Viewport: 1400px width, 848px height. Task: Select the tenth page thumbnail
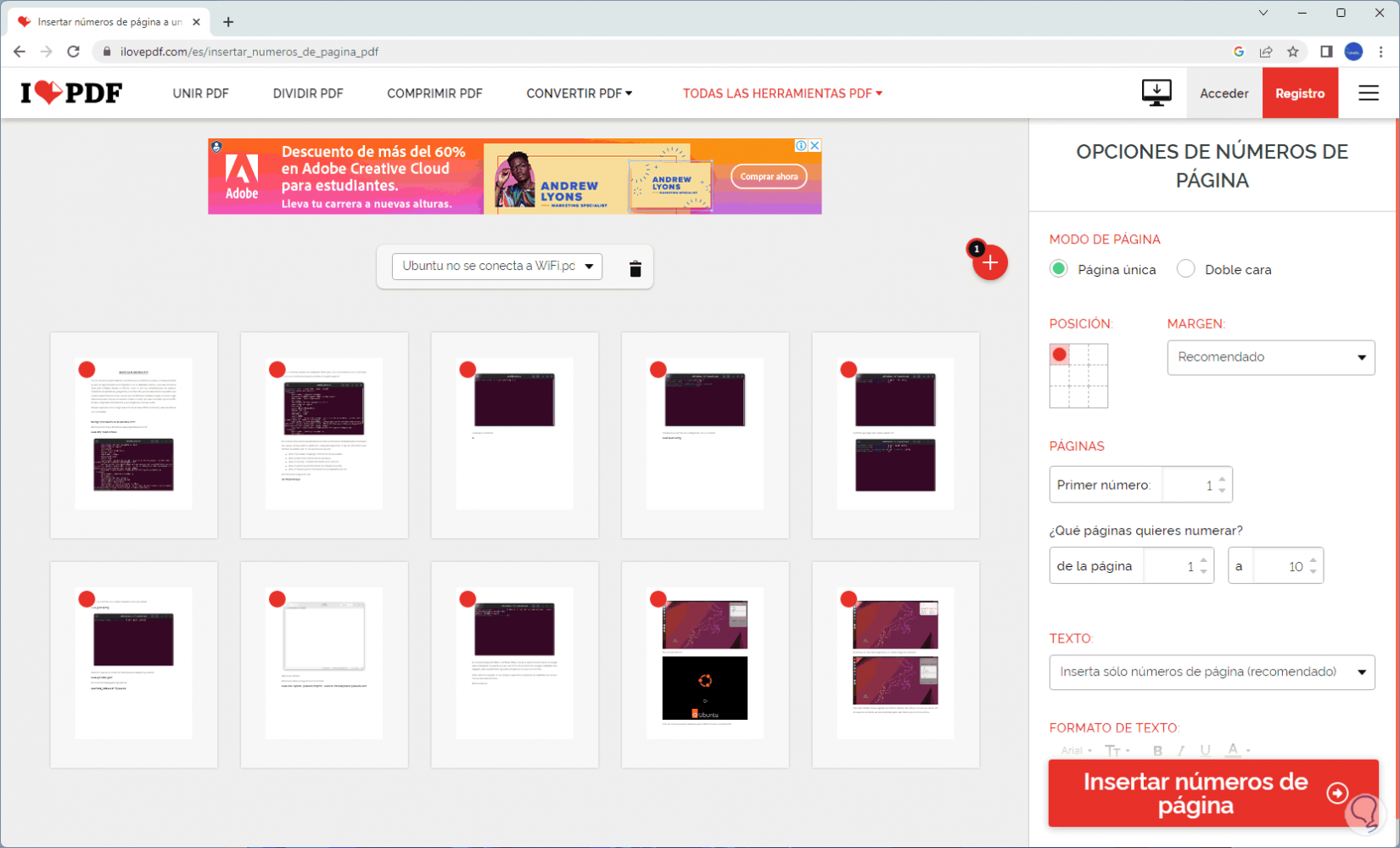pyautogui.click(x=895, y=664)
